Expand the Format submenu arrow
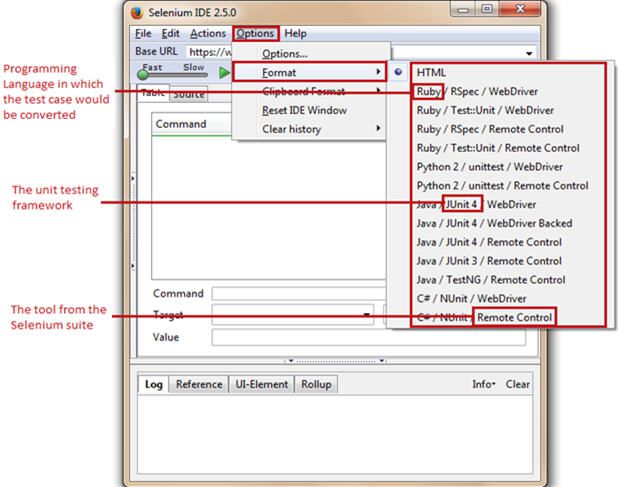Screen dimensions: 618x487 378,71
